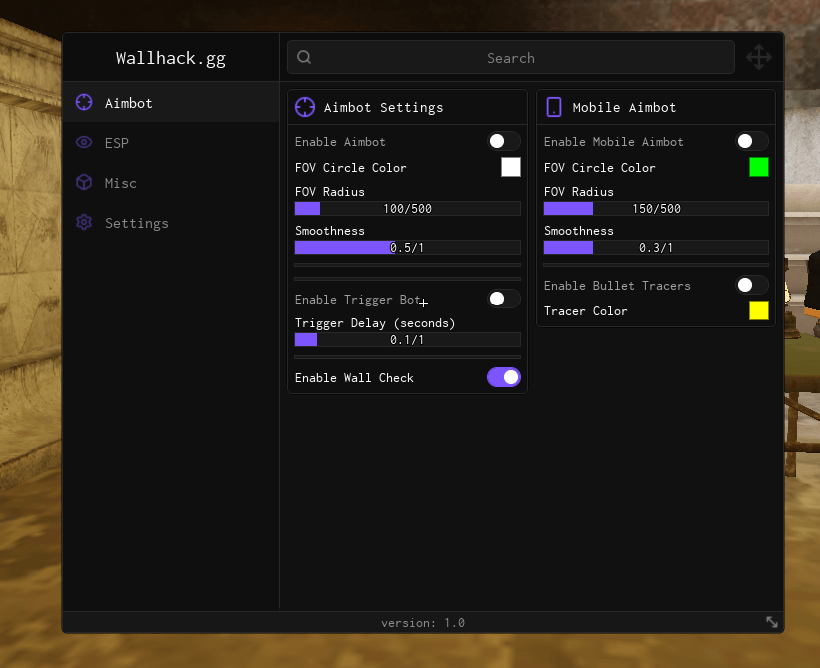Open green mobile FOV Circle Color swatch

tap(759, 167)
